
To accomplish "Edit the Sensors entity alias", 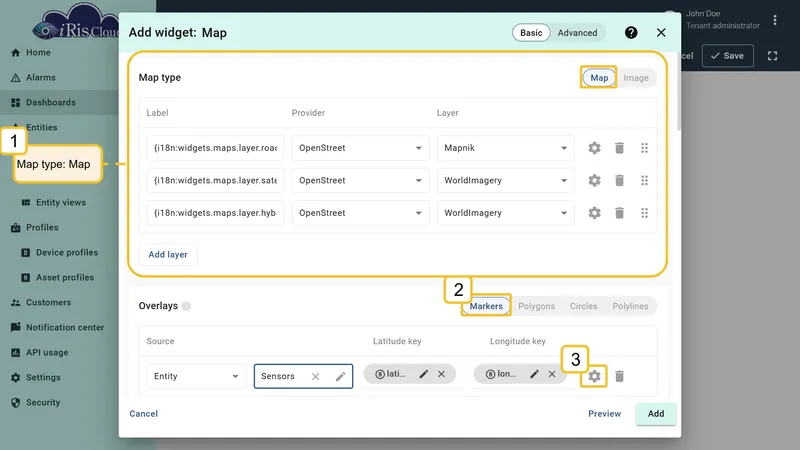I will [x=340, y=377].
